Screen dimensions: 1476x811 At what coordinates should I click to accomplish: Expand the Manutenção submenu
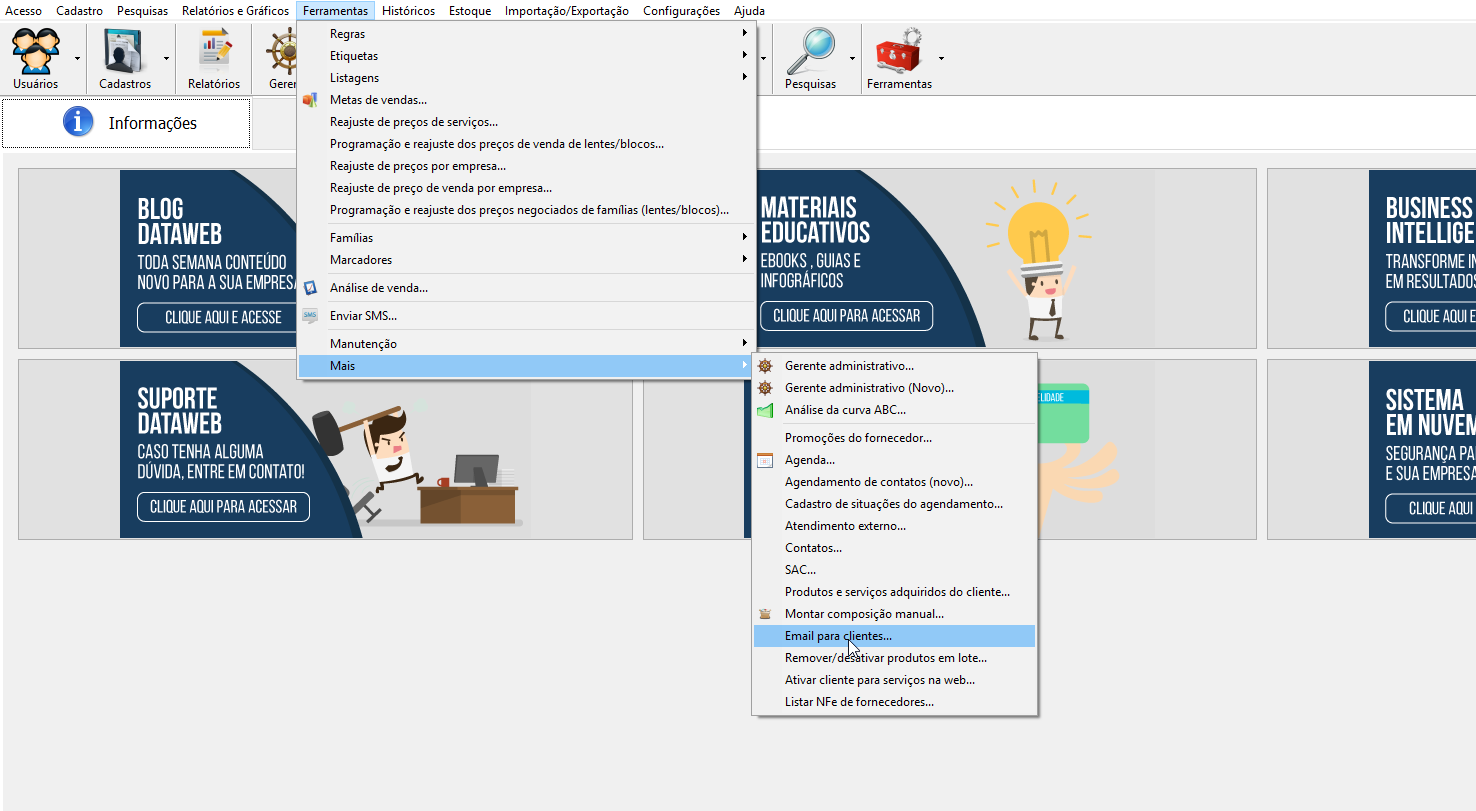tap(527, 344)
